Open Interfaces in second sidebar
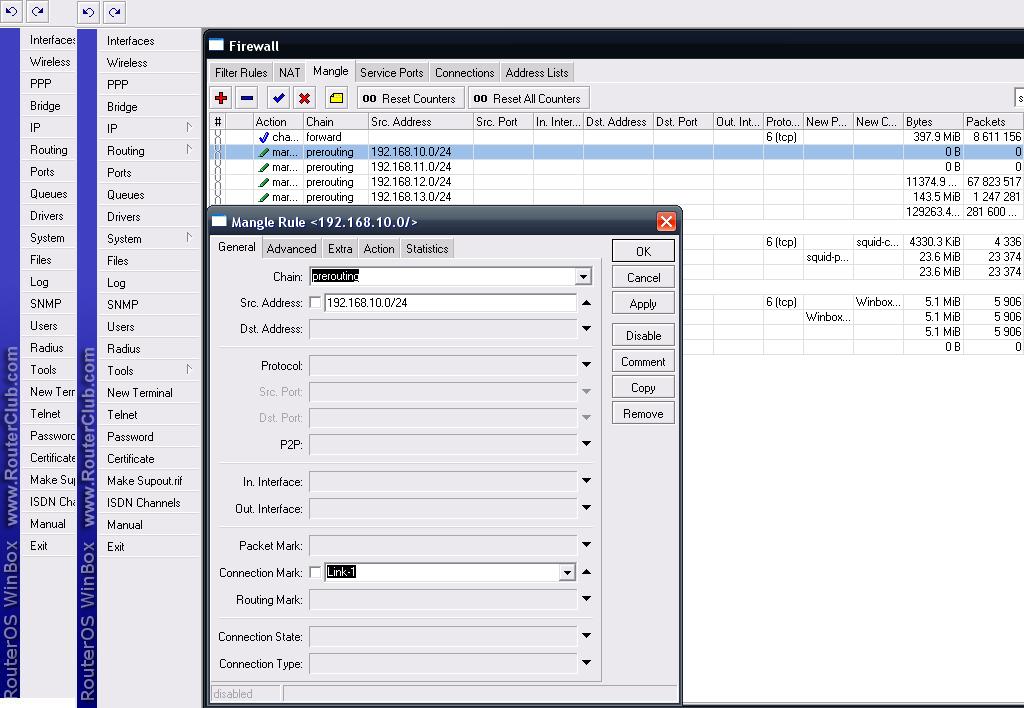Screen dimensions: 1024x708 click(148, 40)
